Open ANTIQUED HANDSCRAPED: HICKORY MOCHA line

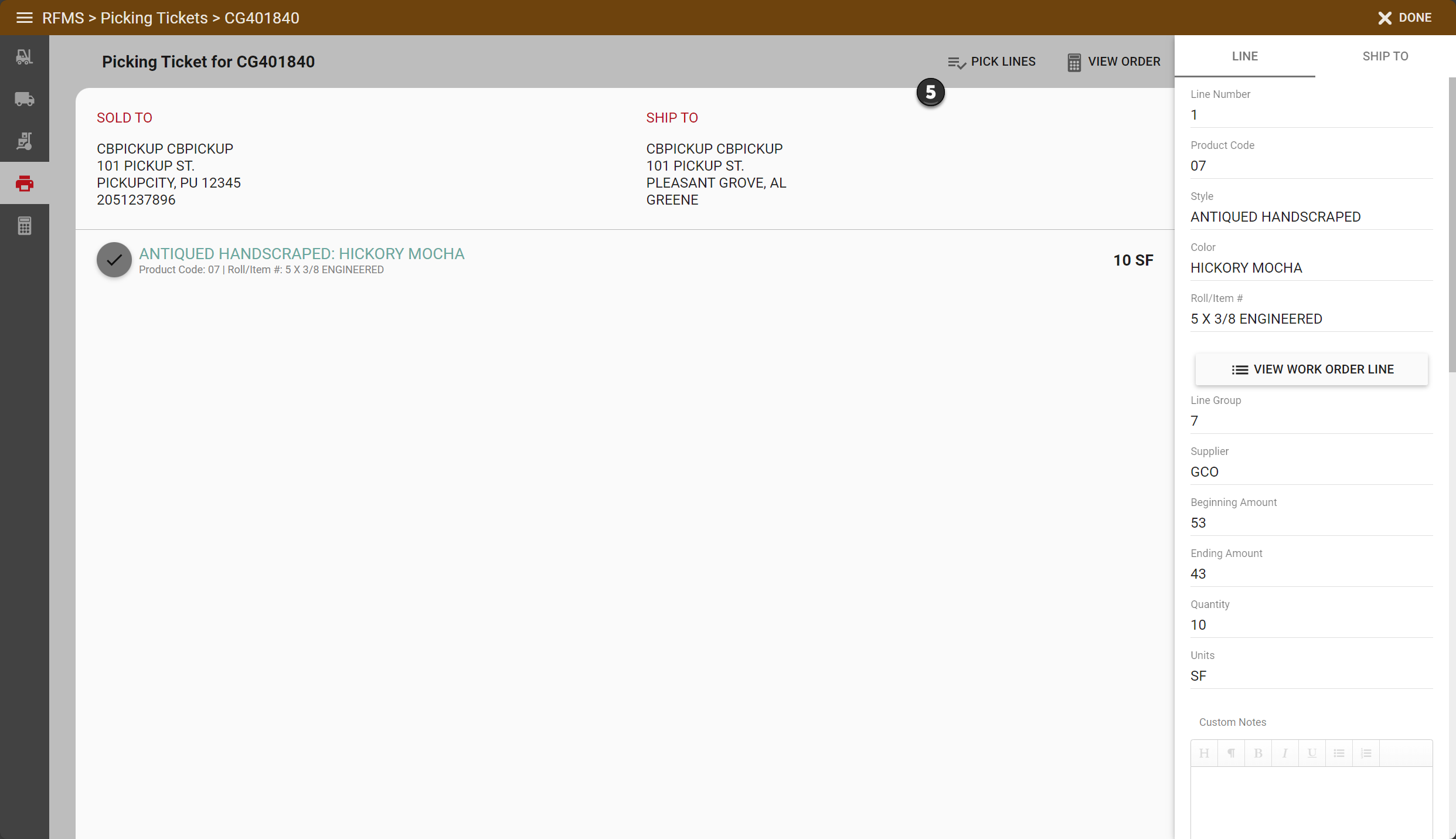click(x=301, y=253)
